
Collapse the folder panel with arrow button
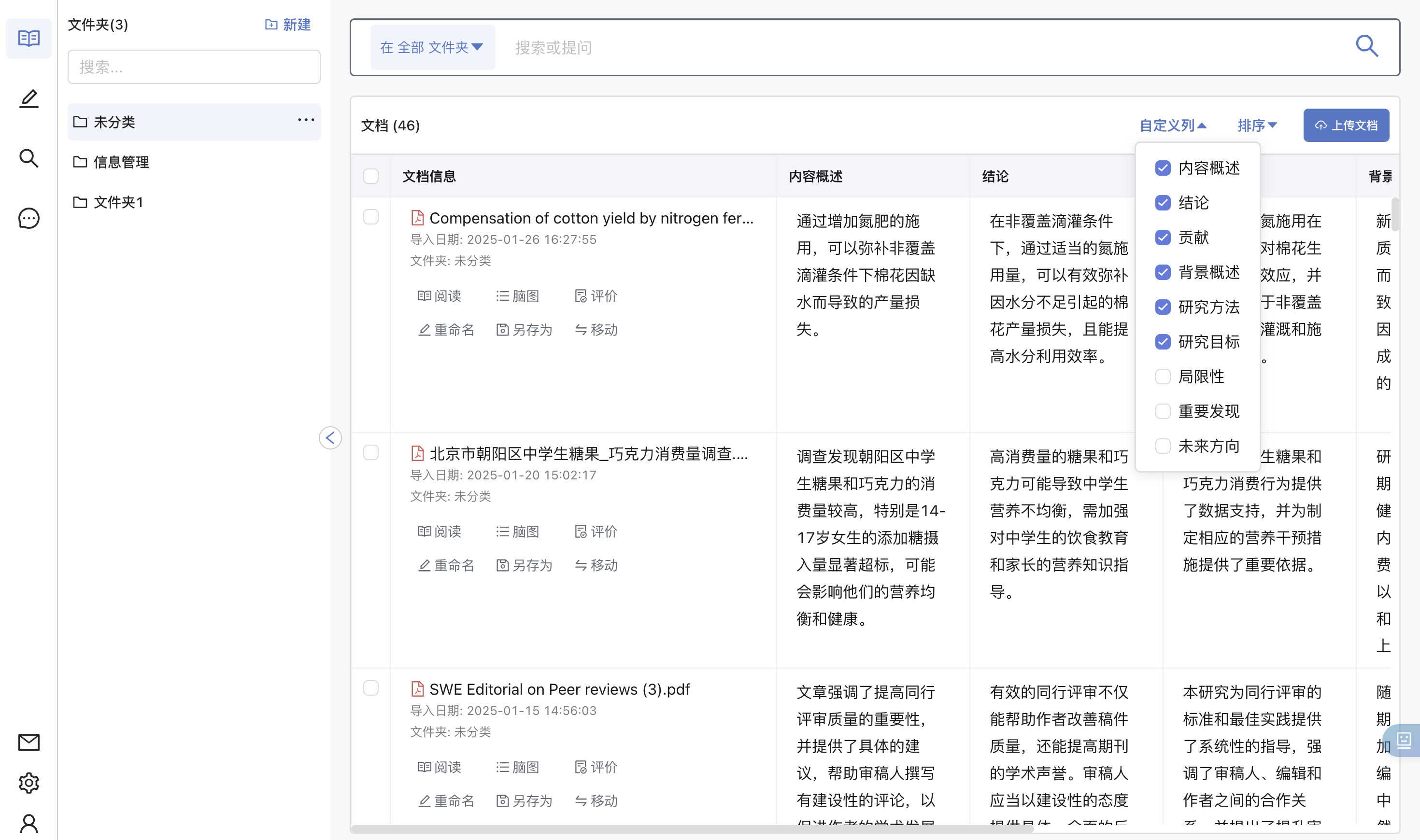330,437
